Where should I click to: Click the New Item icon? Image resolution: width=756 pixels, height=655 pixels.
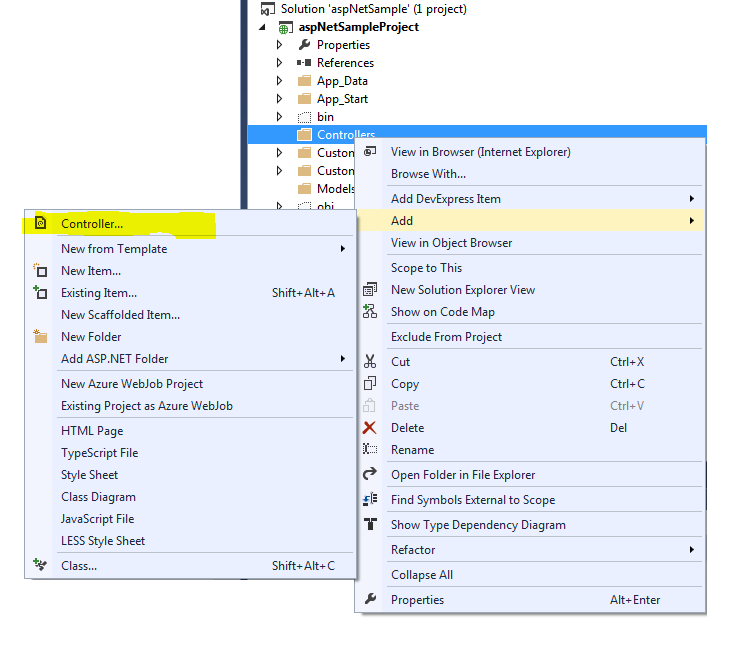coord(40,270)
